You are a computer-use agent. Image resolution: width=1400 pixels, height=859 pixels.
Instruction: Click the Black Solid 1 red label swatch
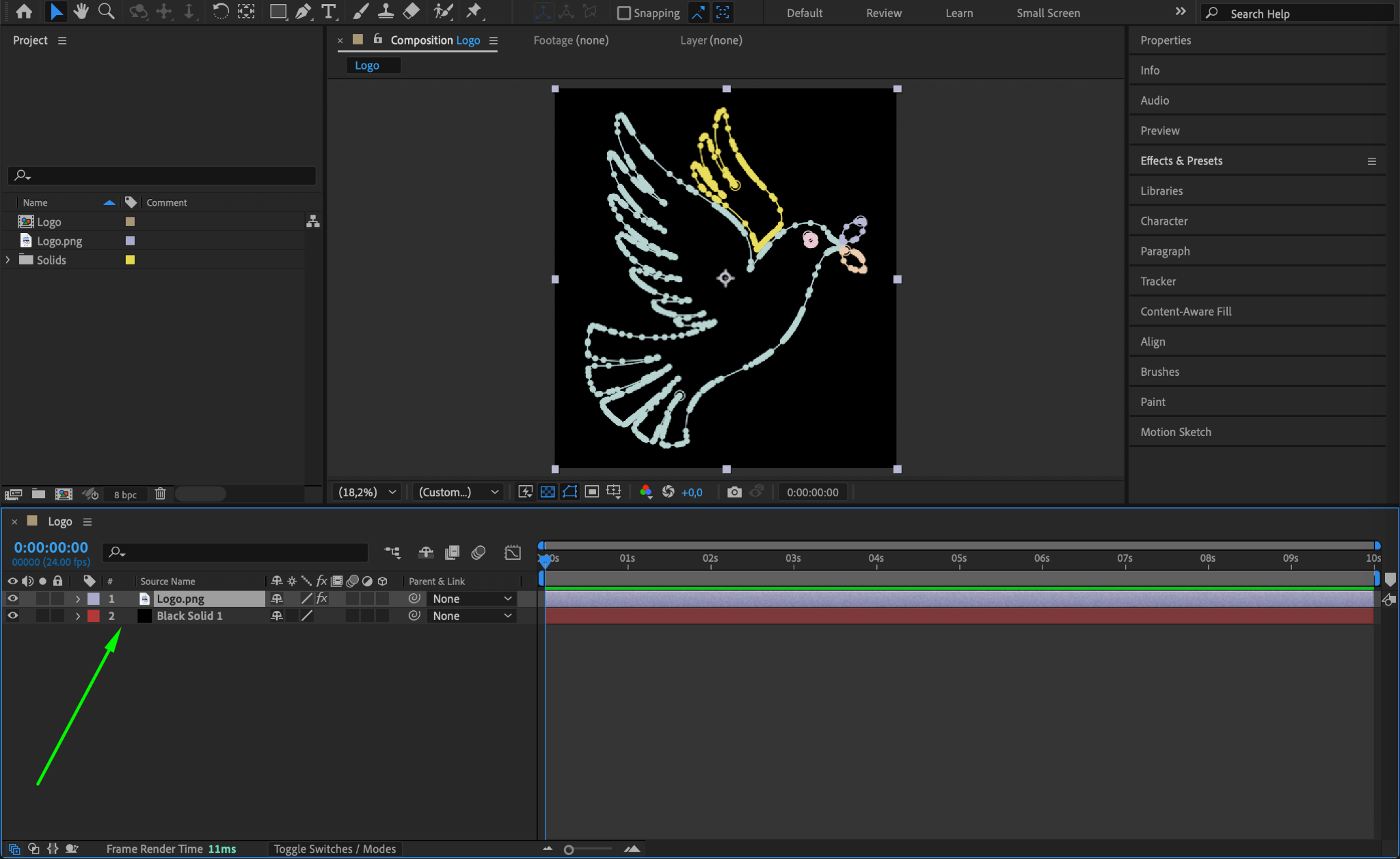click(94, 616)
